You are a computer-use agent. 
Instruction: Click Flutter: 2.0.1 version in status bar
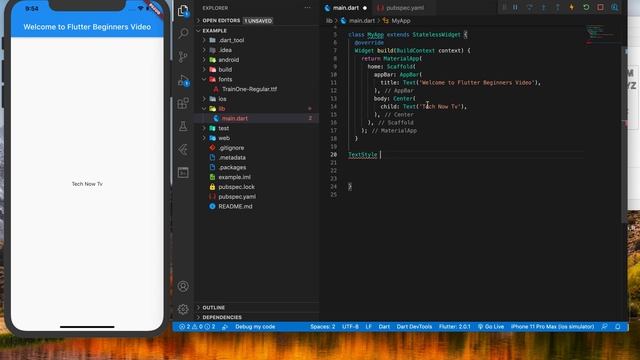pyautogui.click(x=455, y=327)
